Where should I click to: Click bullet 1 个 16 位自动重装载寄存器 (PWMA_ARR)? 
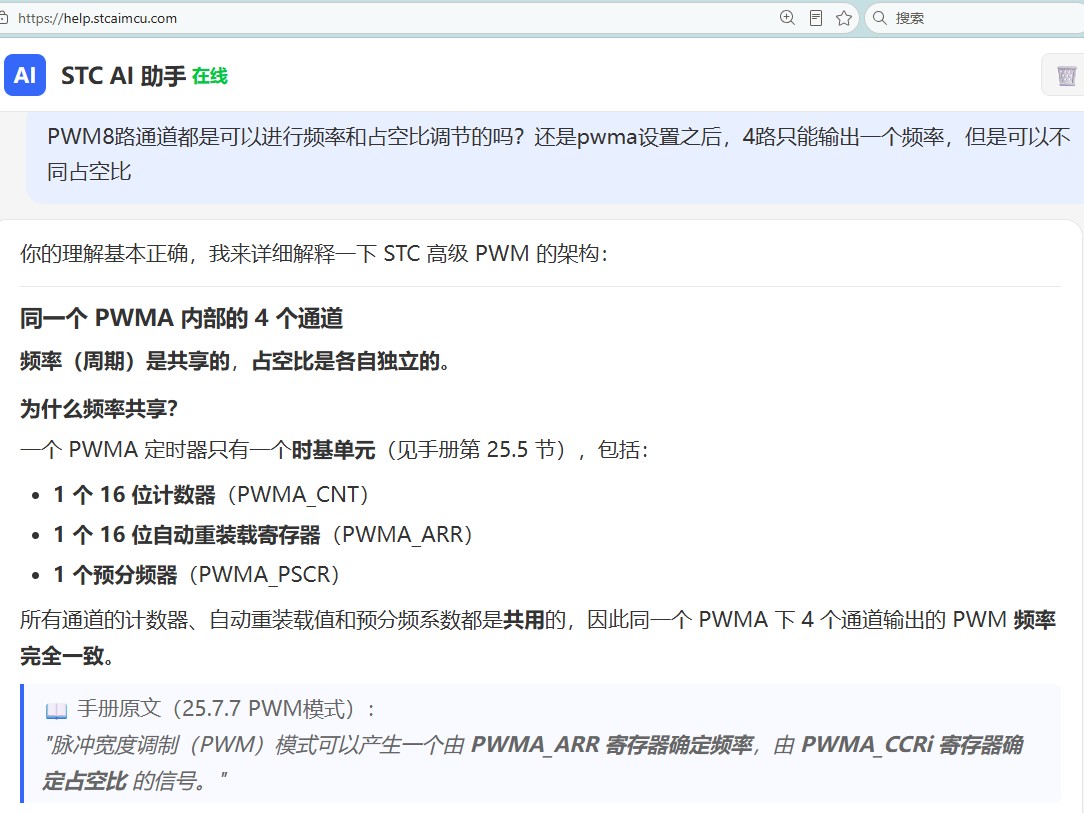(263, 534)
